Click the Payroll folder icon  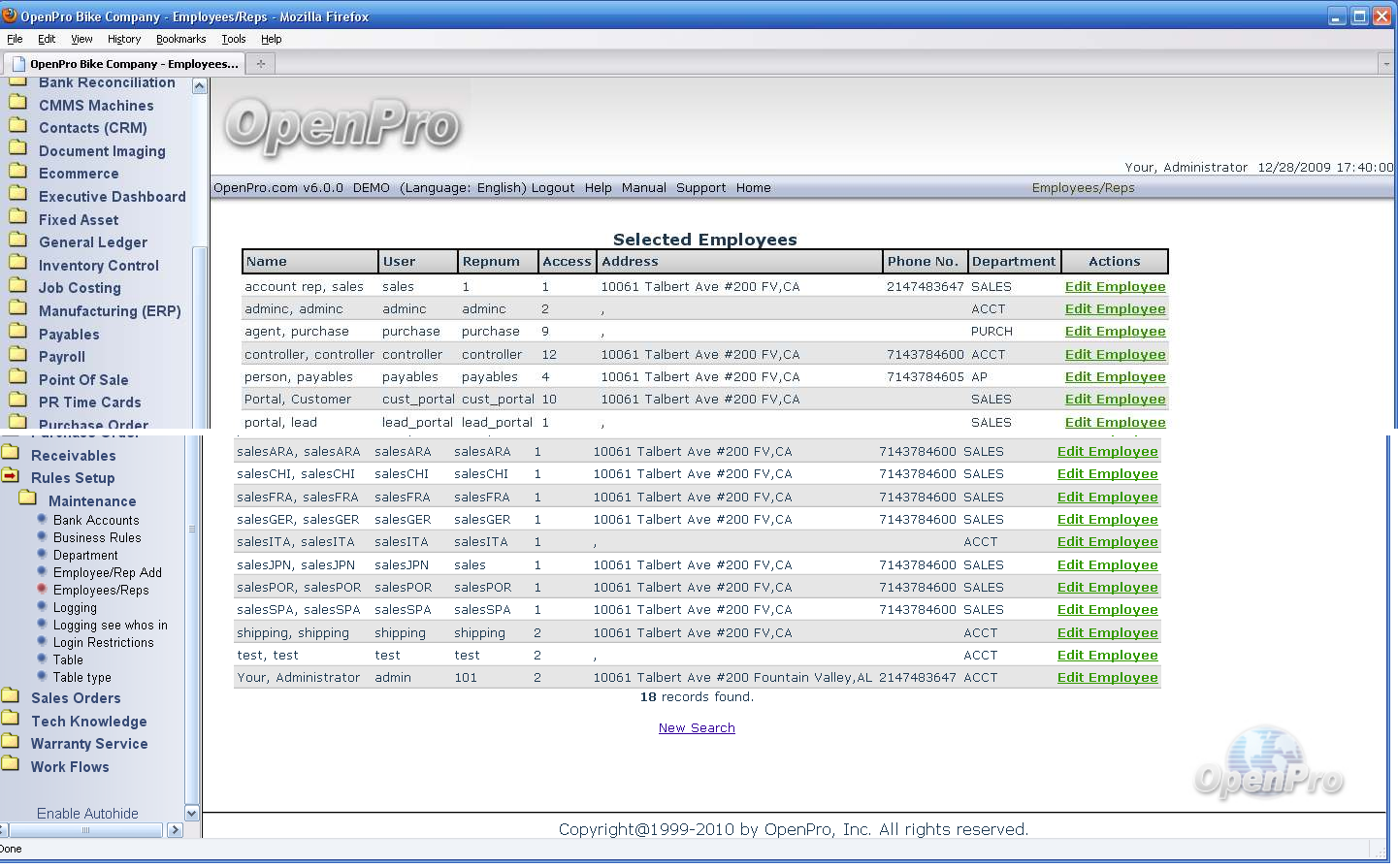17,355
